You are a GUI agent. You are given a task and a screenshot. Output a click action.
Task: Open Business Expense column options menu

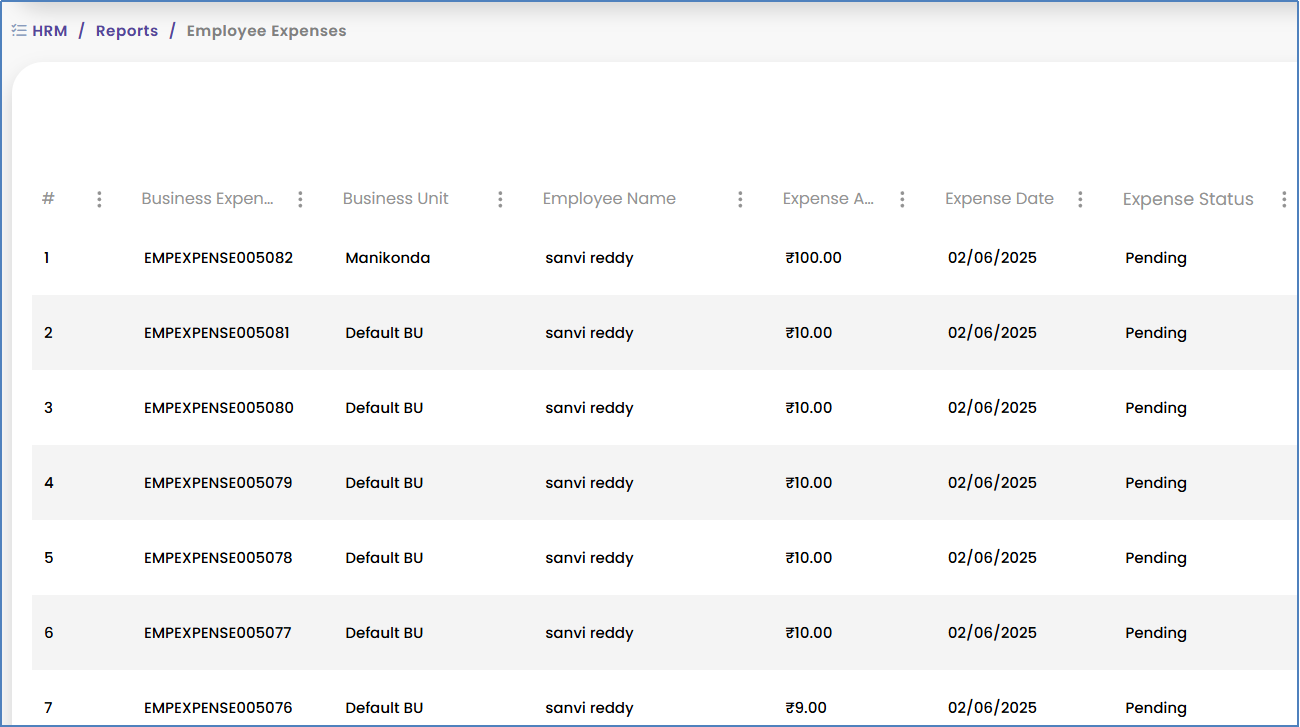(300, 199)
